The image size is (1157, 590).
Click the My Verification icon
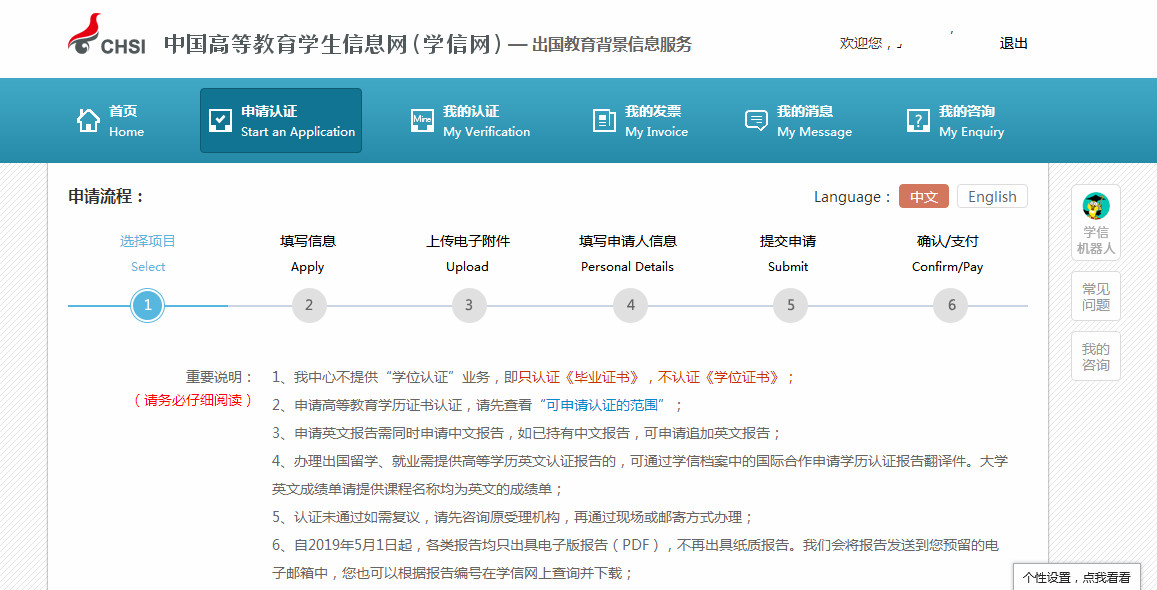pos(422,121)
